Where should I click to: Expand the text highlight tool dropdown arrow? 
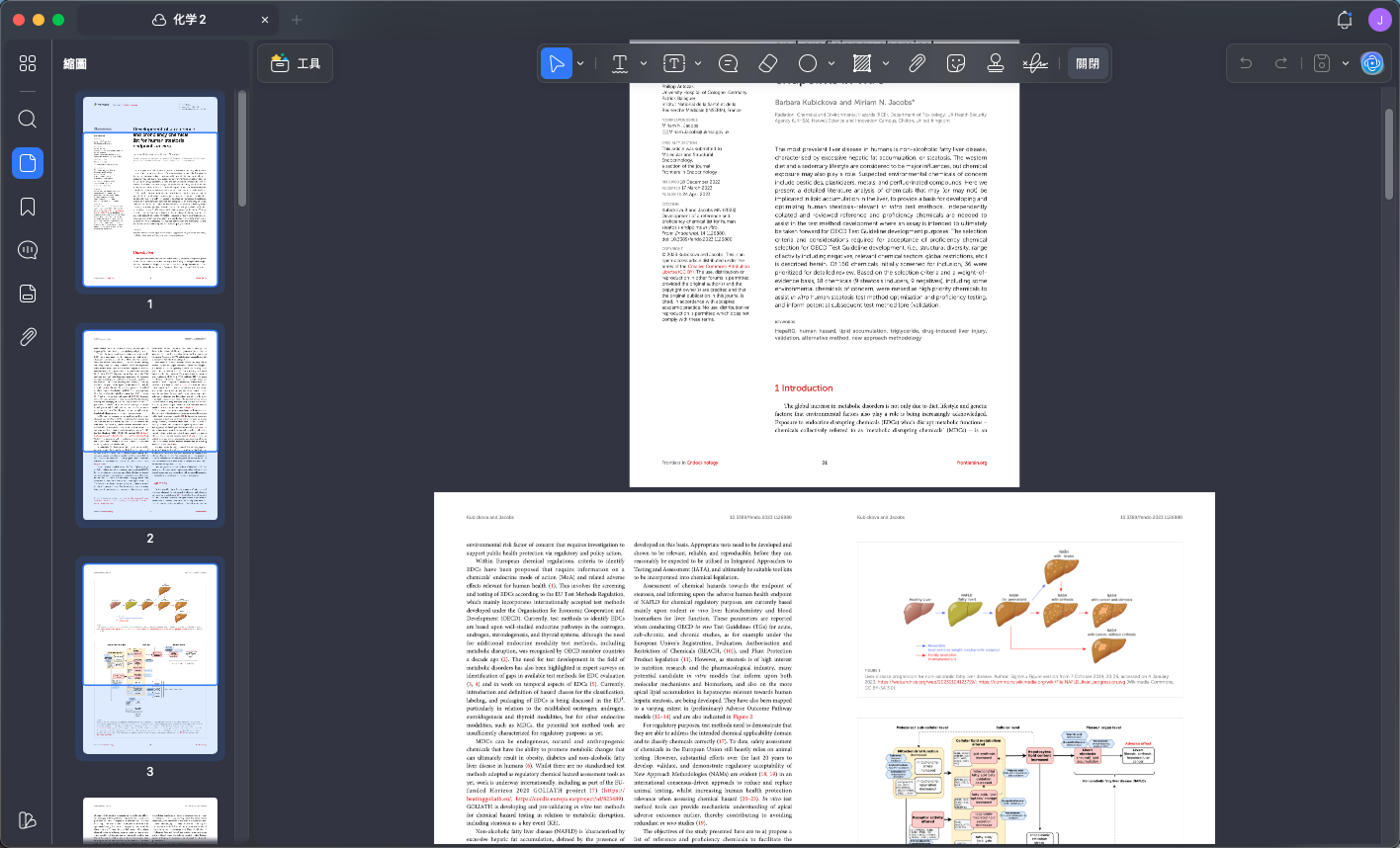[644, 63]
